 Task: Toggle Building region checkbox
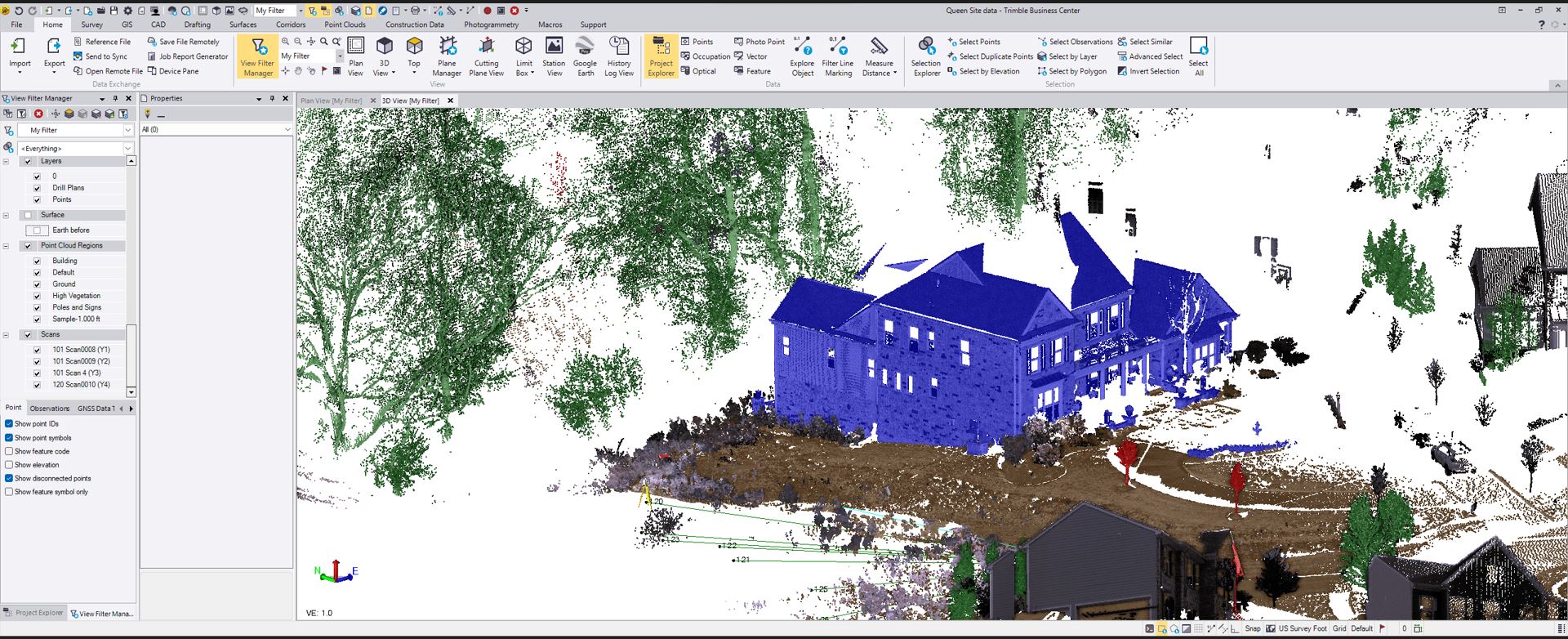pos(37,261)
